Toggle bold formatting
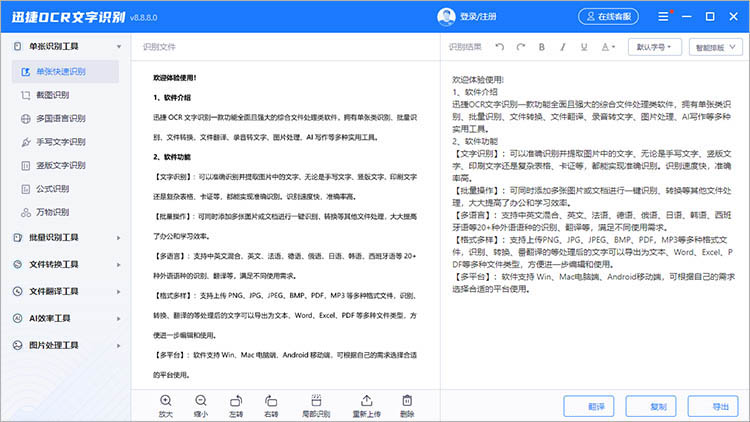 point(541,47)
